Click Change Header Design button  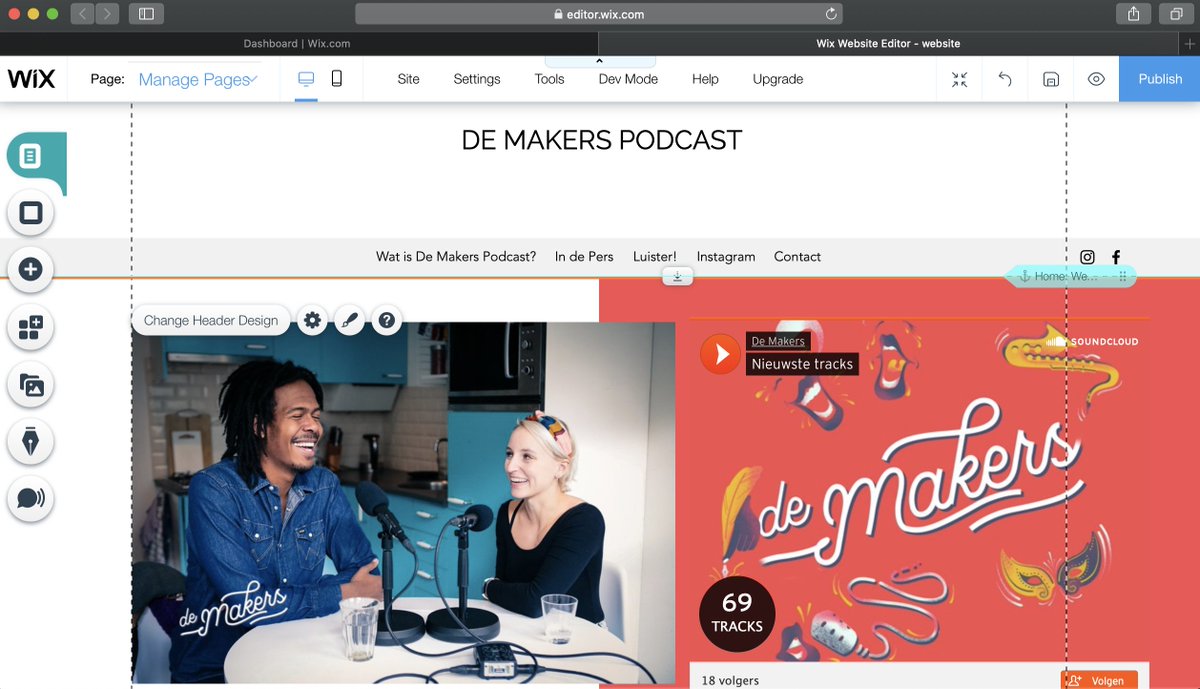tap(211, 320)
